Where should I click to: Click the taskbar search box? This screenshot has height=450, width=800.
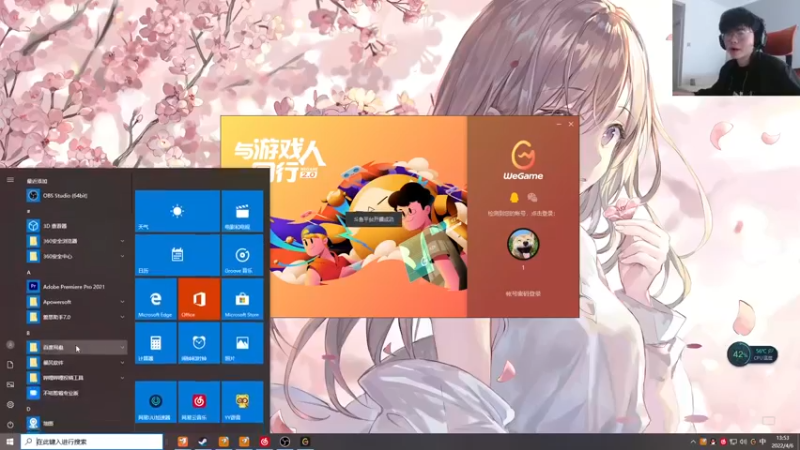[92, 442]
